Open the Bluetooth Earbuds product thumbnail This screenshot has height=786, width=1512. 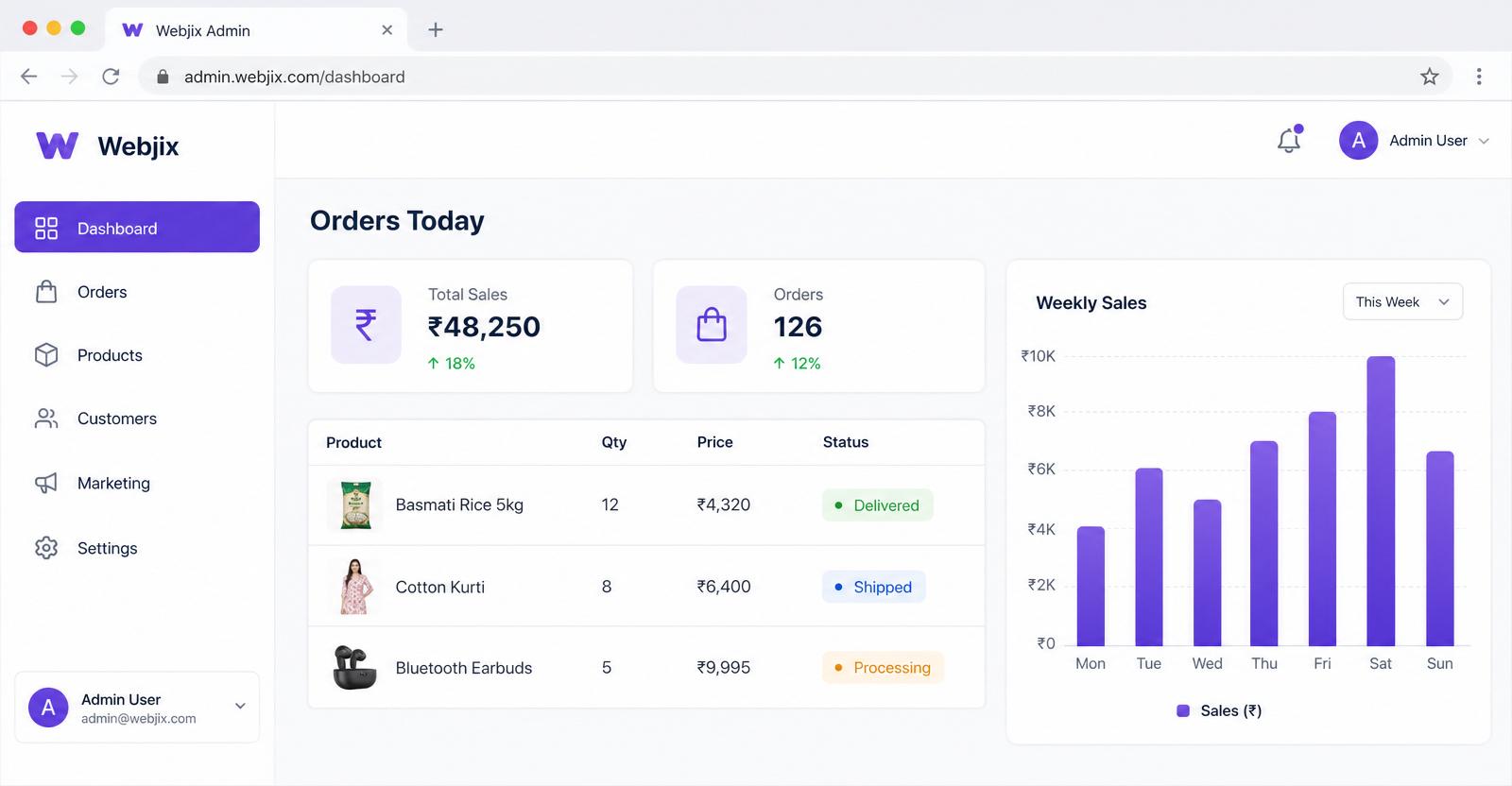pos(354,667)
